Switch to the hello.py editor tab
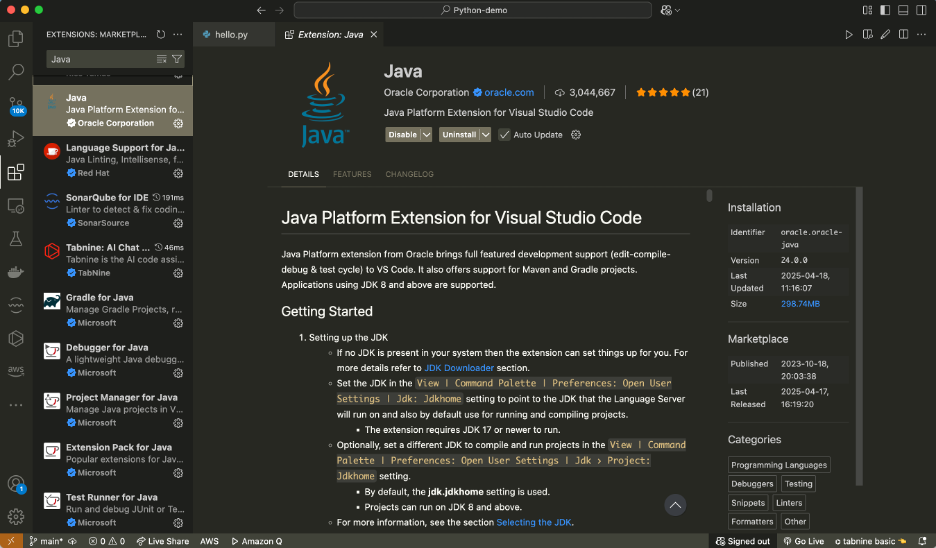 coord(229,35)
